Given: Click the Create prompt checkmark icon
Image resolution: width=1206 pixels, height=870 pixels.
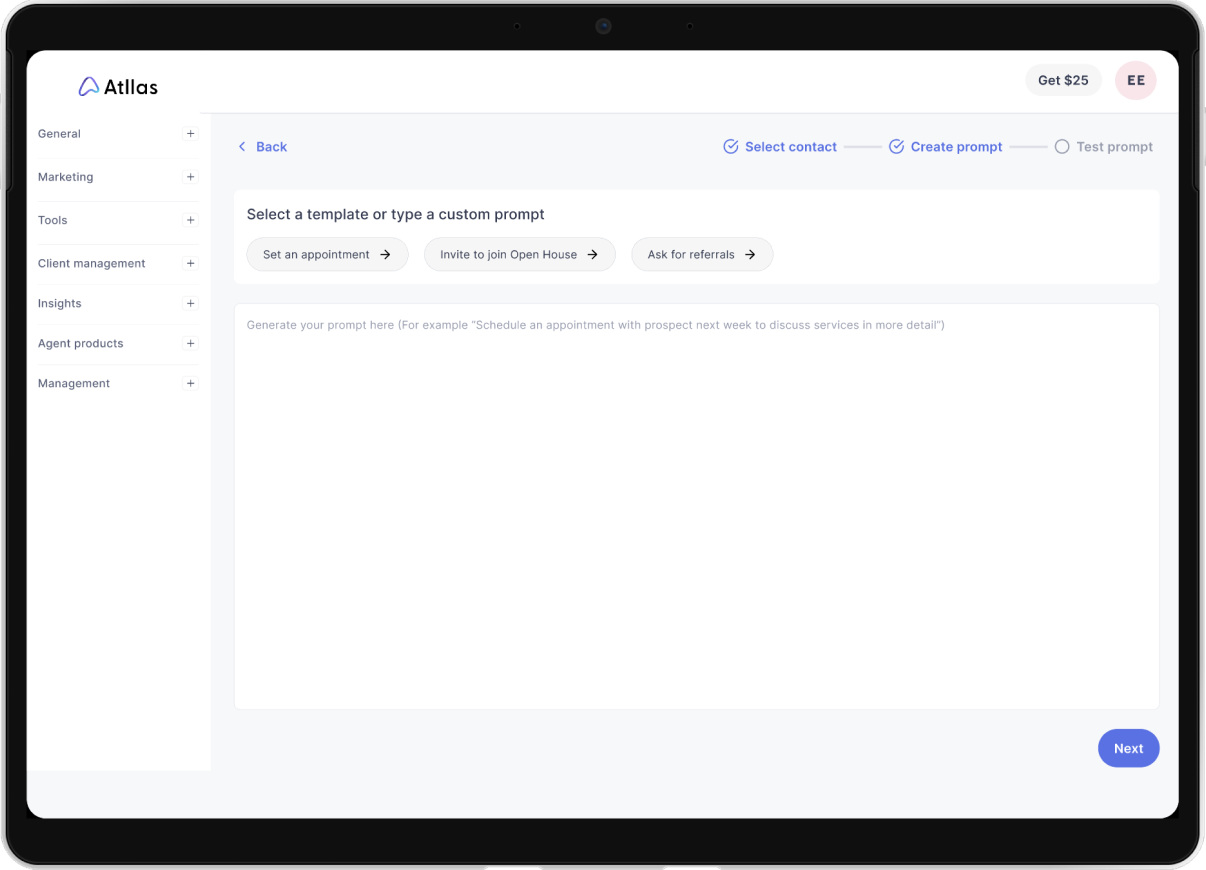Looking at the screenshot, I should tap(897, 147).
